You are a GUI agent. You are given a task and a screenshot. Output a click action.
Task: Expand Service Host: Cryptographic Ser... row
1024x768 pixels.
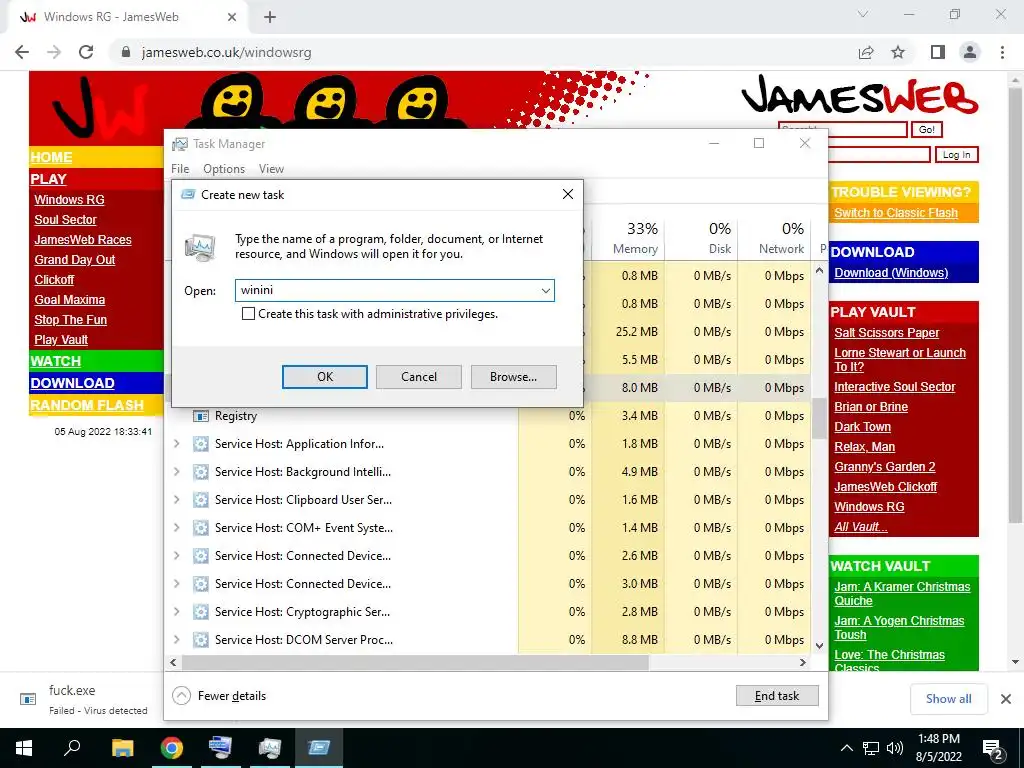[x=177, y=612]
